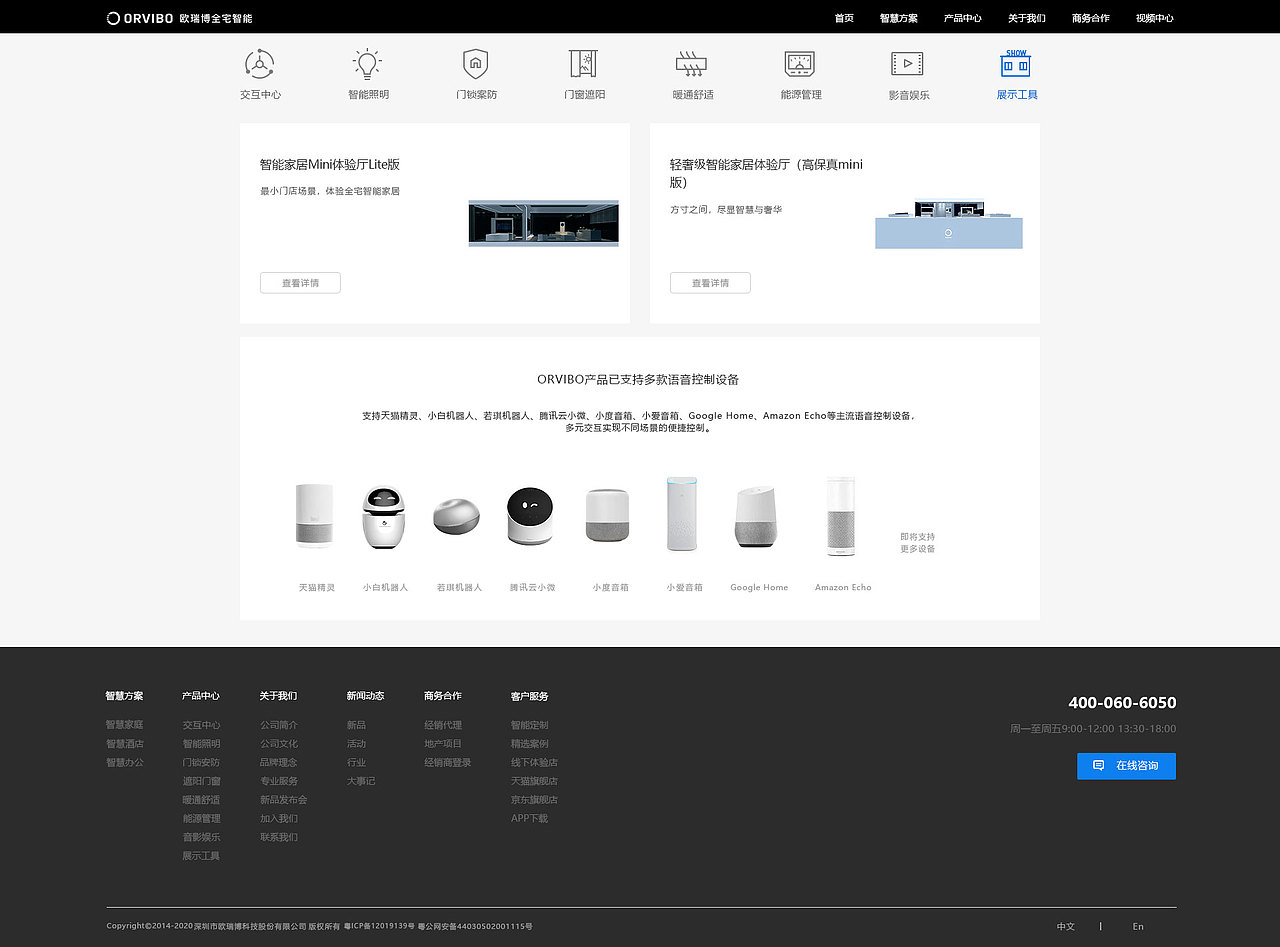
Task: Open 京东旗舰店 footer link
Action: [535, 800]
